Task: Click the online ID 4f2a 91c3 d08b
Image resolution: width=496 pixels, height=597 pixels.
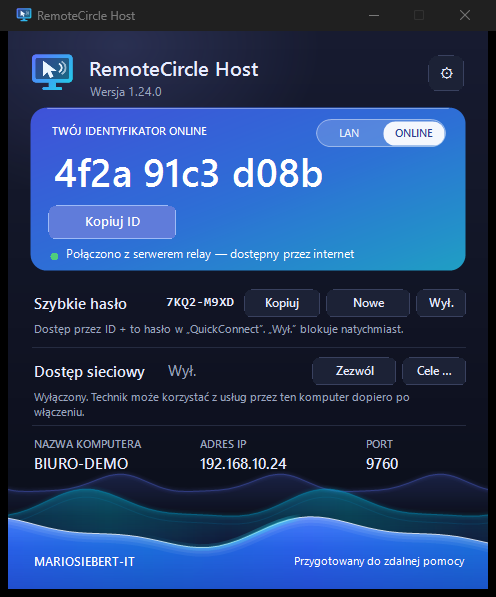Action: tap(188, 173)
